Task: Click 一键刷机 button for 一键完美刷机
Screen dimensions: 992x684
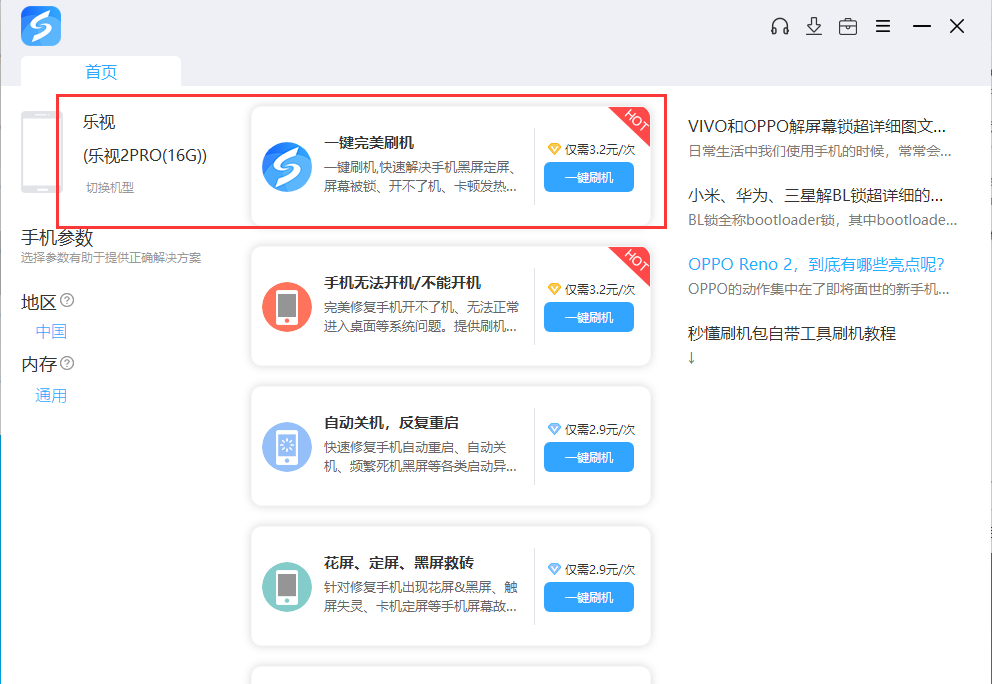Action: pos(589,177)
